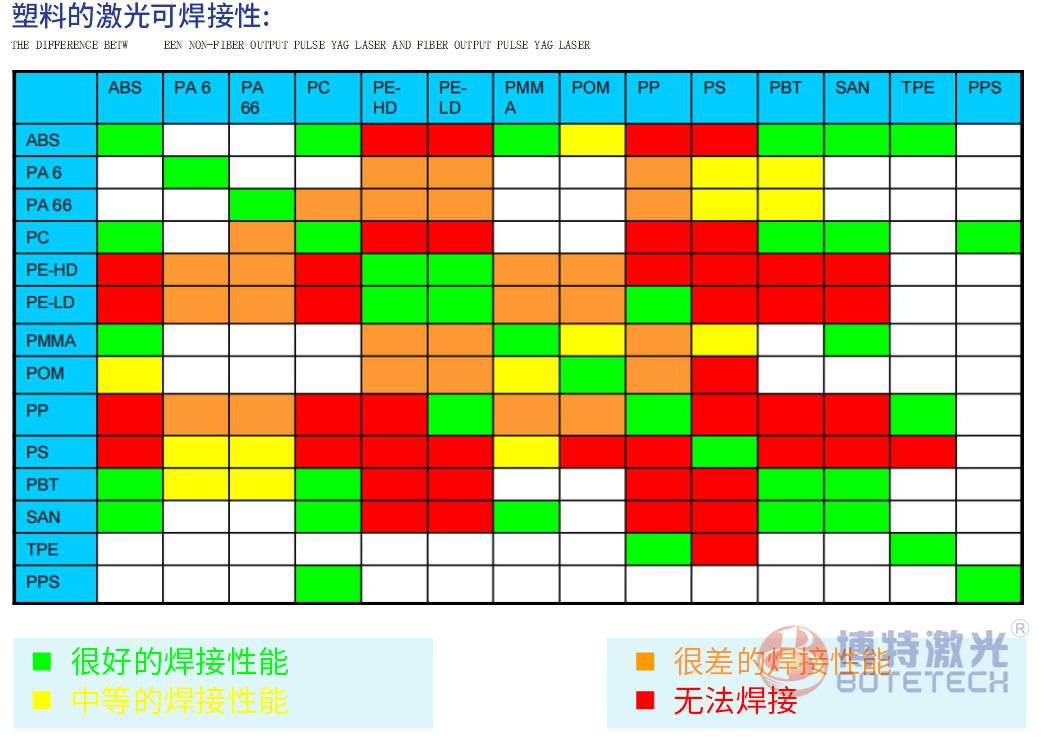Click the ABS column header
Viewport: 1046px width, 742px height.
click(130, 98)
